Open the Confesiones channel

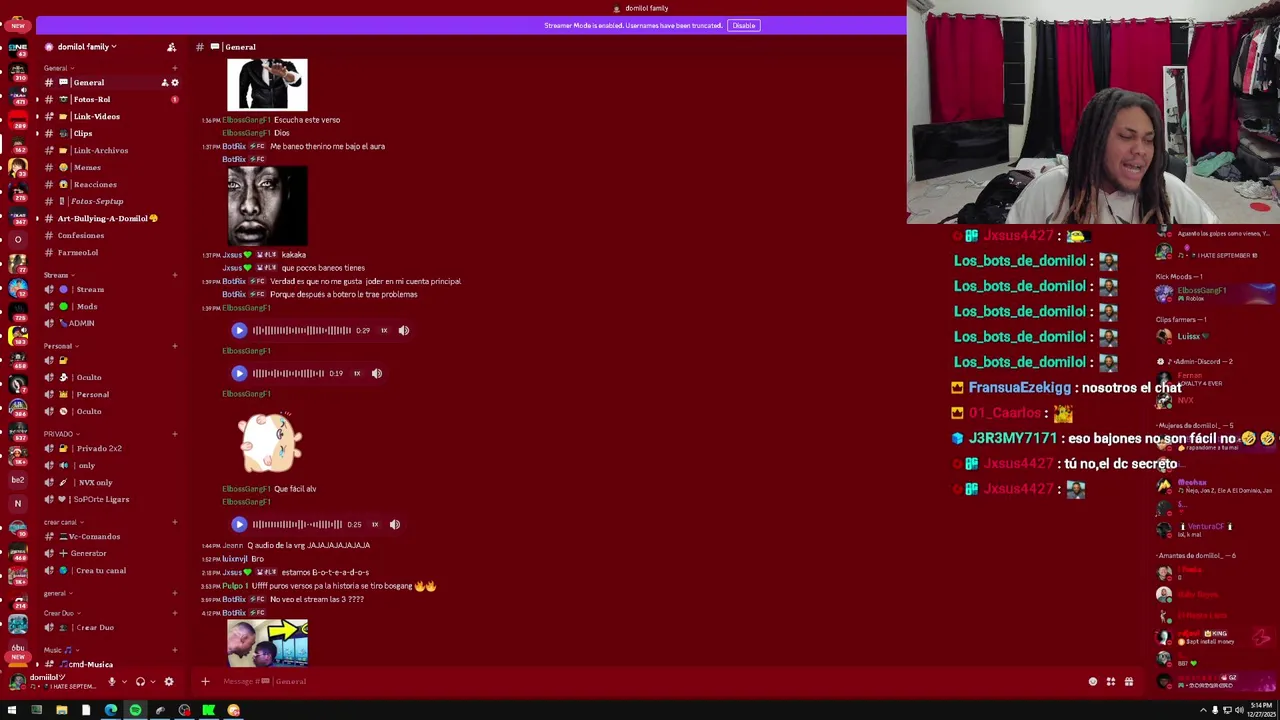[x=80, y=235]
